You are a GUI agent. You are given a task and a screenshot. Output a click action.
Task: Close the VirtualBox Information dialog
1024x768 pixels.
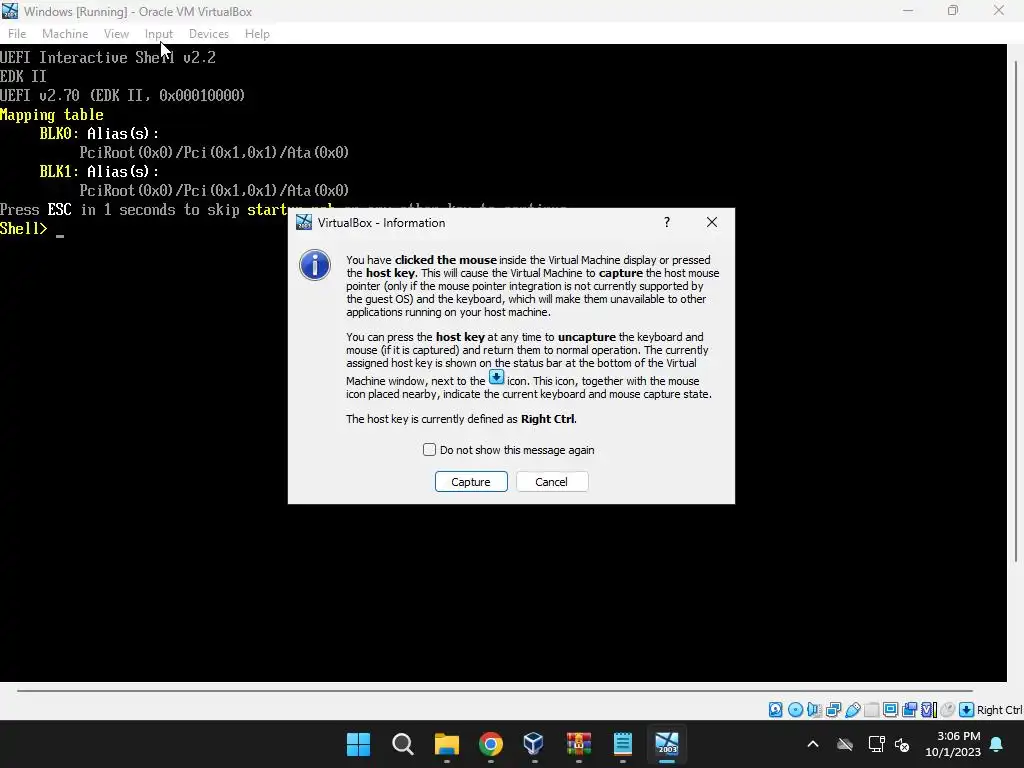point(712,222)
